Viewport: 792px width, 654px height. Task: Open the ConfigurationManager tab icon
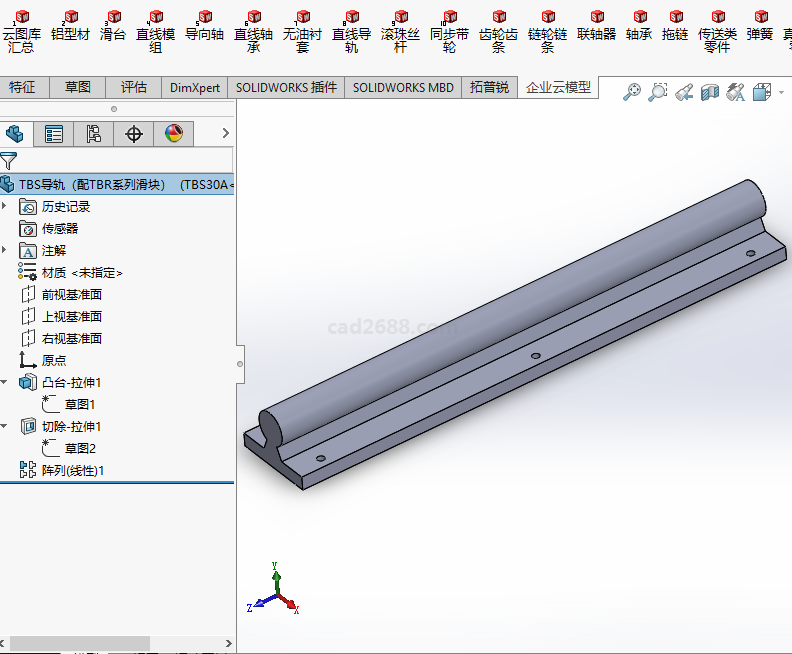tap(94, 133)
